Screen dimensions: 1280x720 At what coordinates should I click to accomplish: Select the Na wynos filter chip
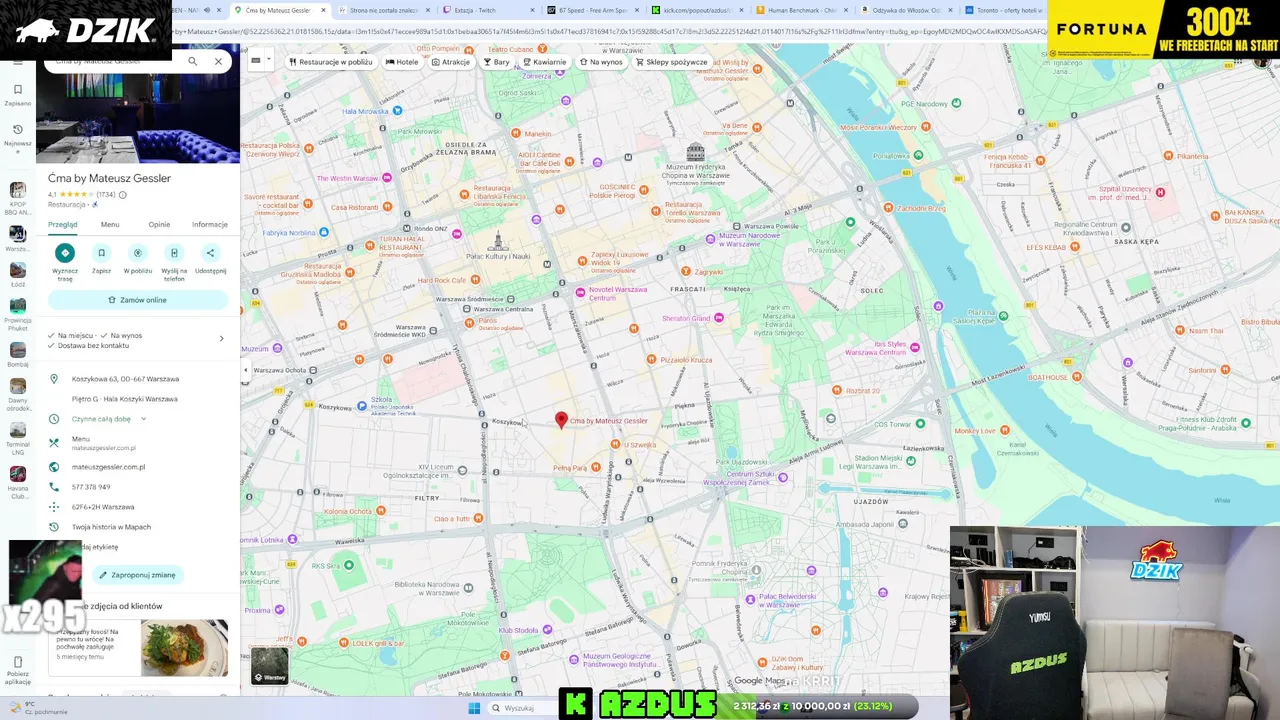point(601,62)
